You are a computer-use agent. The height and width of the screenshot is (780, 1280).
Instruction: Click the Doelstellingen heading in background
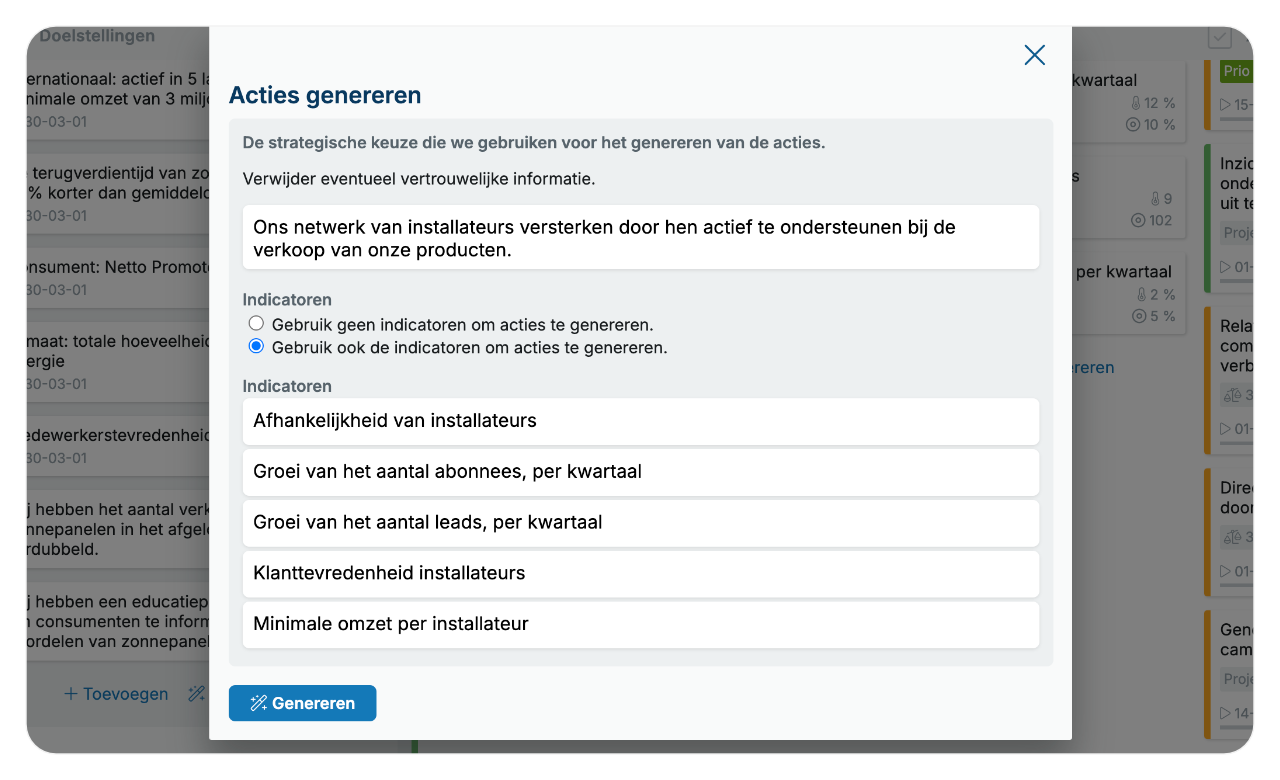[97, 36]
